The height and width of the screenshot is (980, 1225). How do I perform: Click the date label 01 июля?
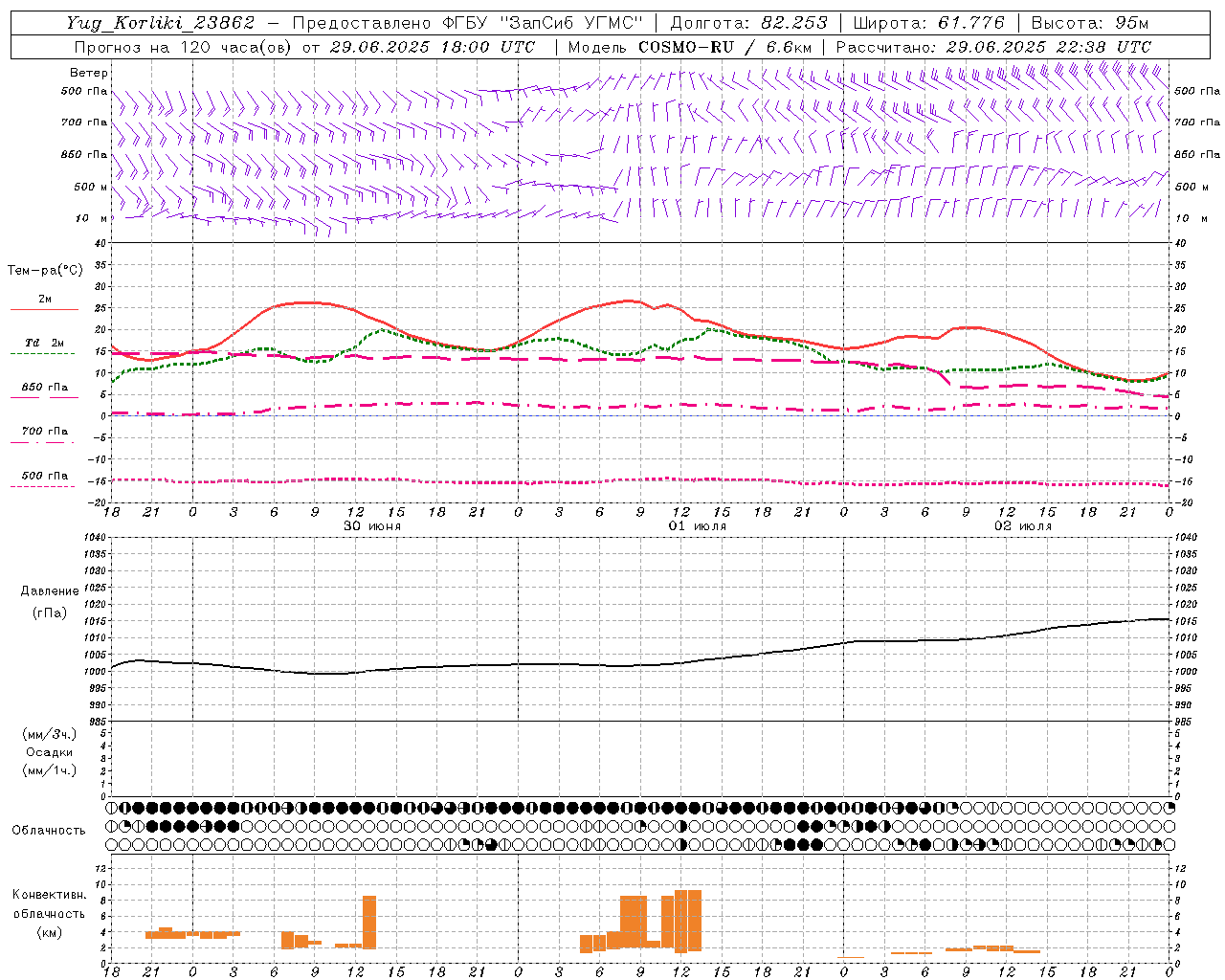(698, 526)
